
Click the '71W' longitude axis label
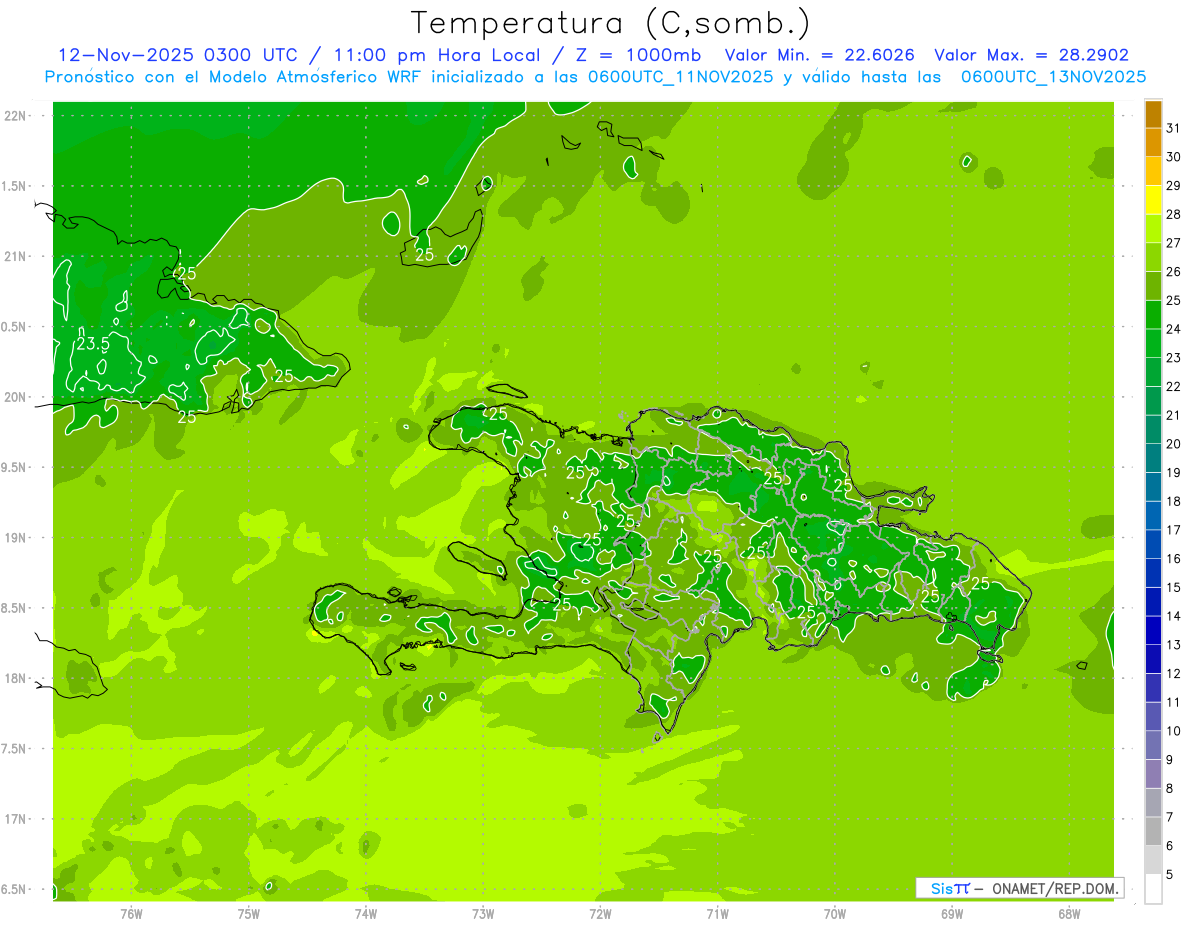point(717,913)
